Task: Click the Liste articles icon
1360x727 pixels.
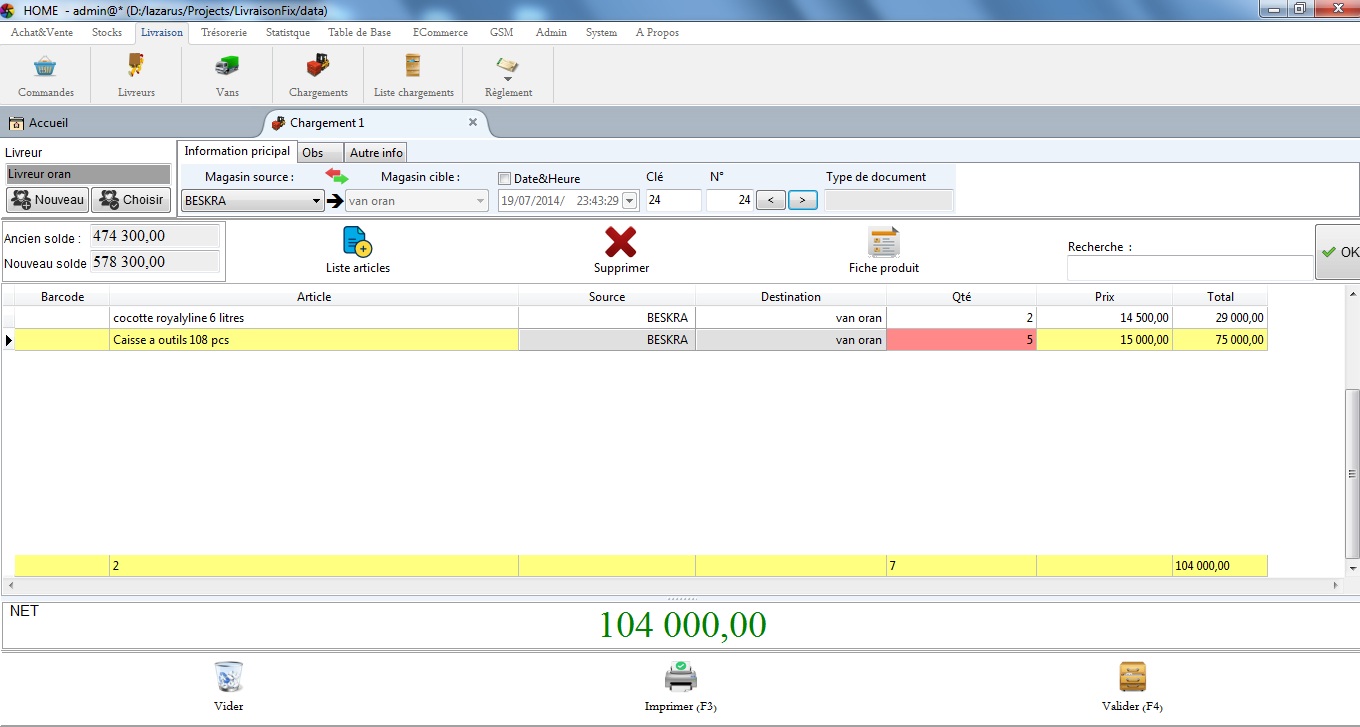Action: 357,242
